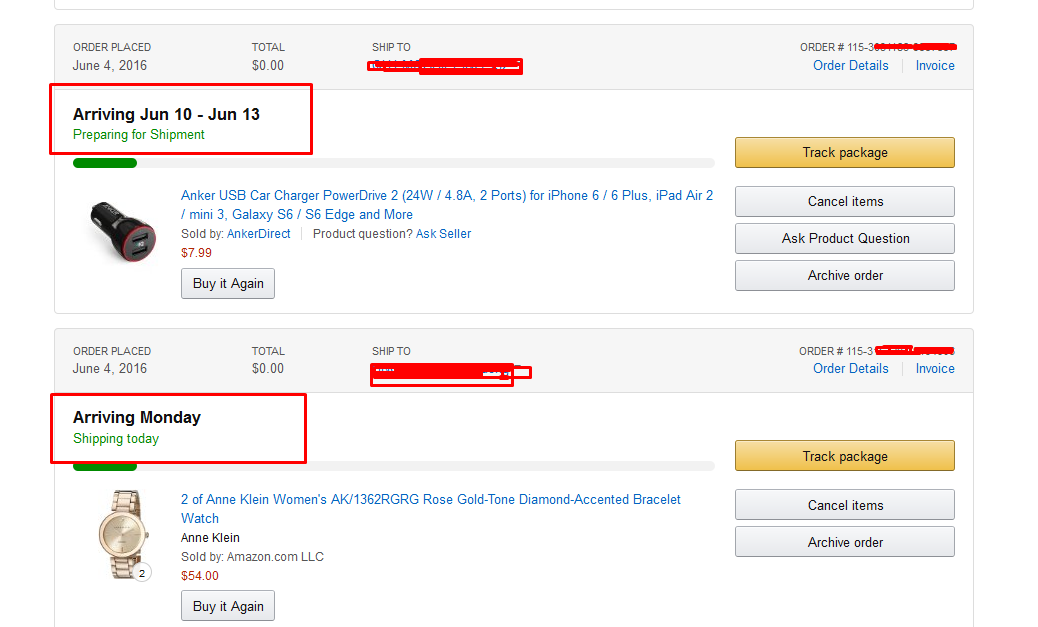Open Order Details for the watch order
Viewport: 1038px width, 627px height.
coord(850,369)
